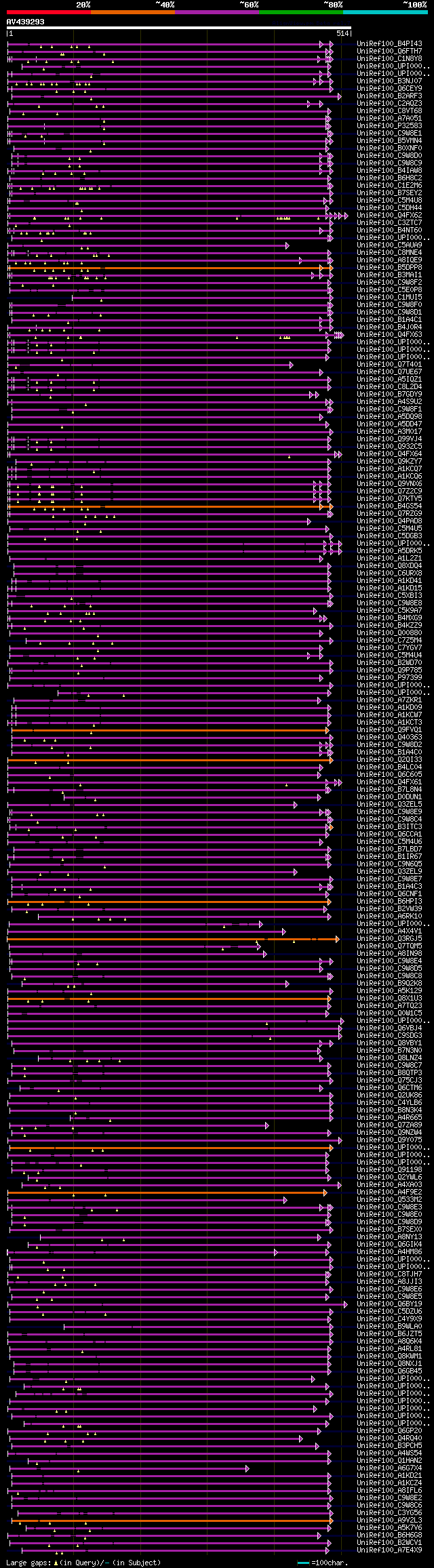Select label UniRef100_Q4FX64

tap(389, 454)
